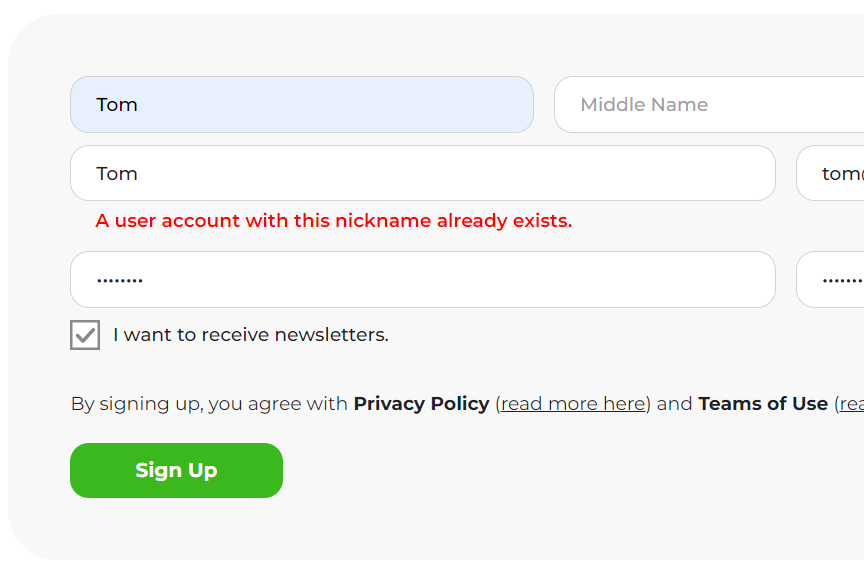Click 'Tom' text in the wide nickname box
The height and width of the screenshot is (576, 864).
click(117, 174)
